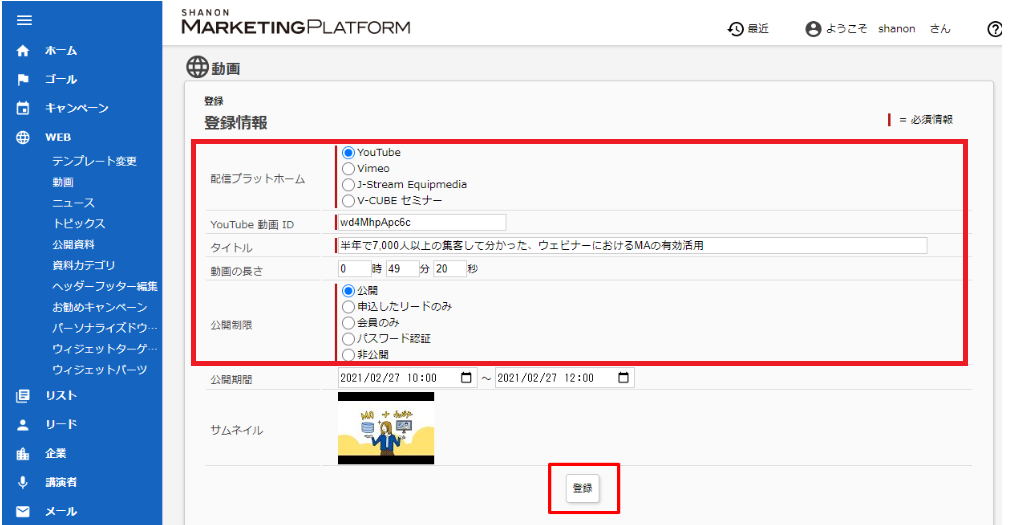1013x525 pixels.
Task: Click the person icon for リード
Action: 23,424
